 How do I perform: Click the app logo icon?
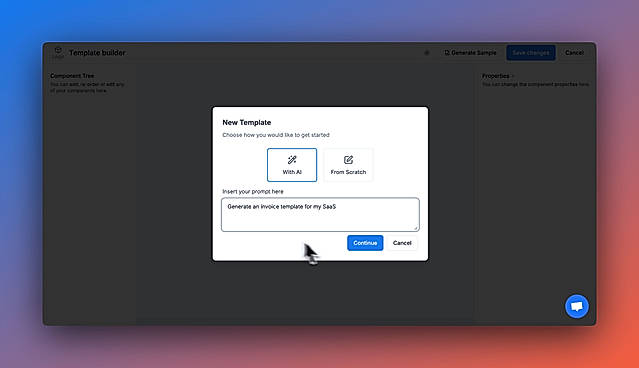(x=58, y=53)
